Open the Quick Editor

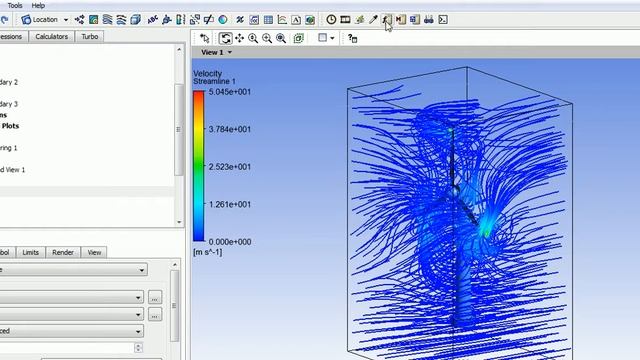click(360, 20)
